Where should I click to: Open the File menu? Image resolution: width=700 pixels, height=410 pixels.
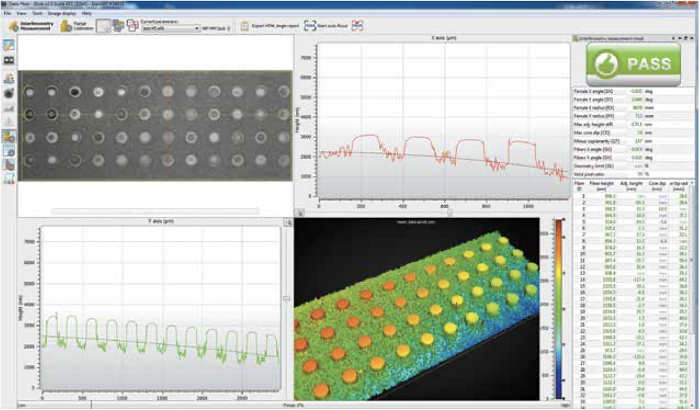[8, 13]
